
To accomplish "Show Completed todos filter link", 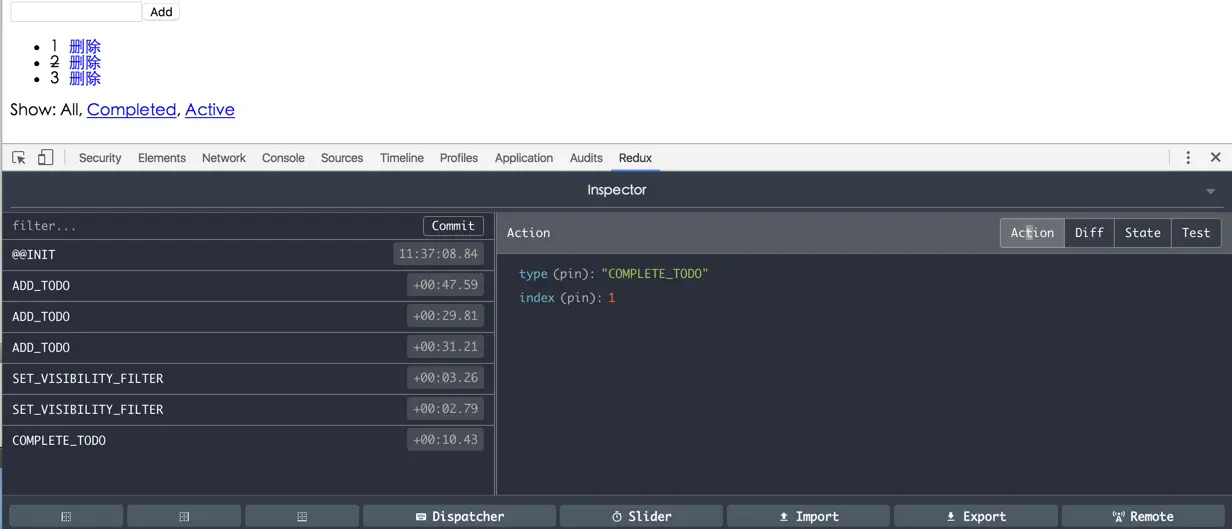I will pyautogui.click(x=131, y=110).
